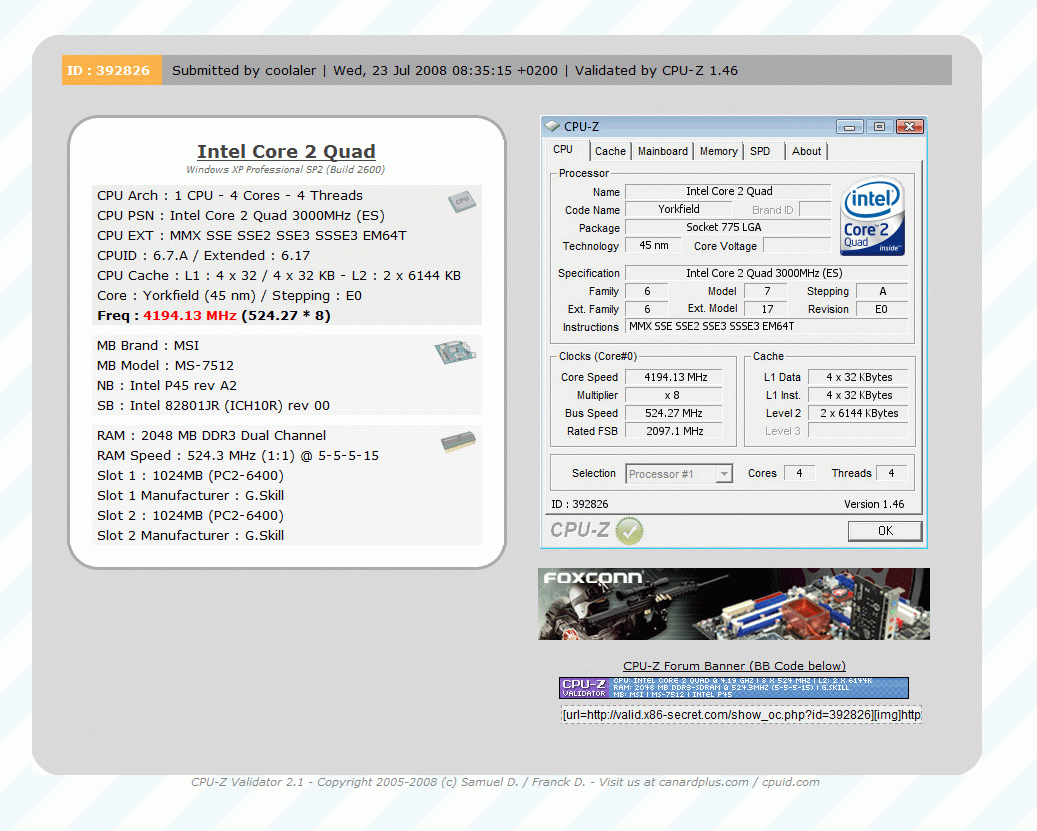The width and height of the screenshot is (1037, 831).
Task: Click the Cores count field
Action: point(800,473)
